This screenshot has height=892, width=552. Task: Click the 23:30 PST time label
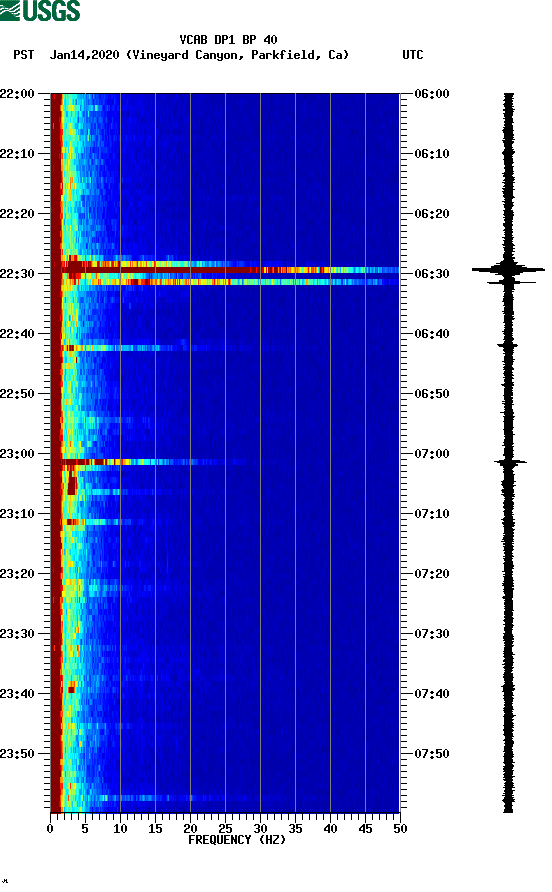pos(17,634)
